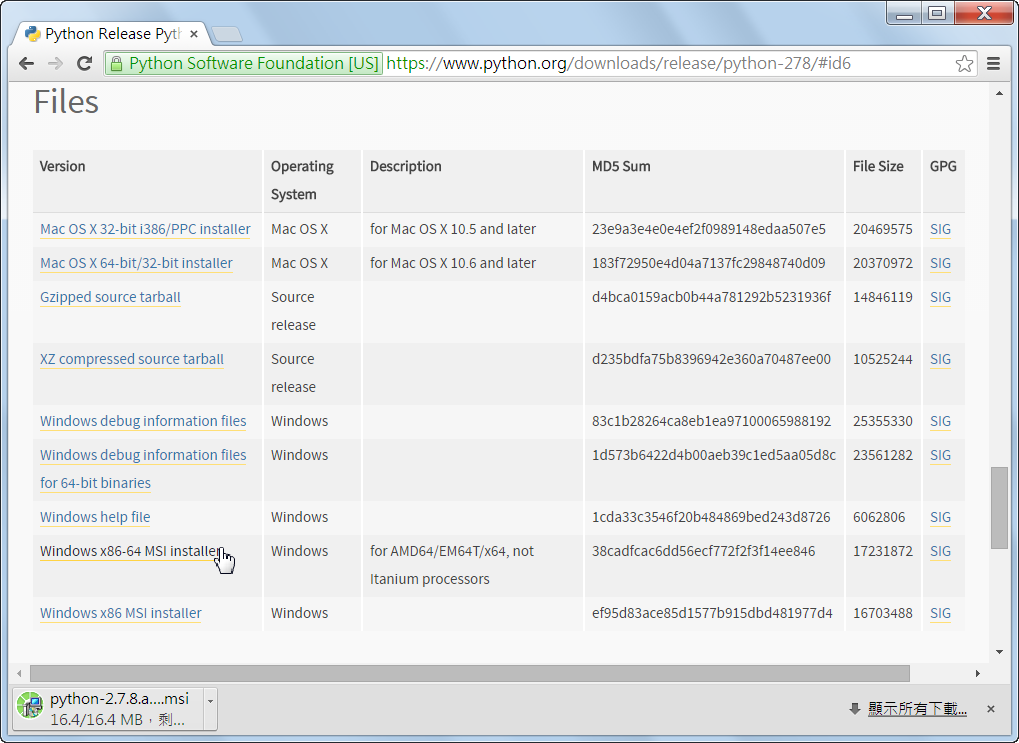1019x743 pixels.
Task: Click MD5 sum d4bca0159acb0b44a781292b5231936f
Action: click(711, 297)
